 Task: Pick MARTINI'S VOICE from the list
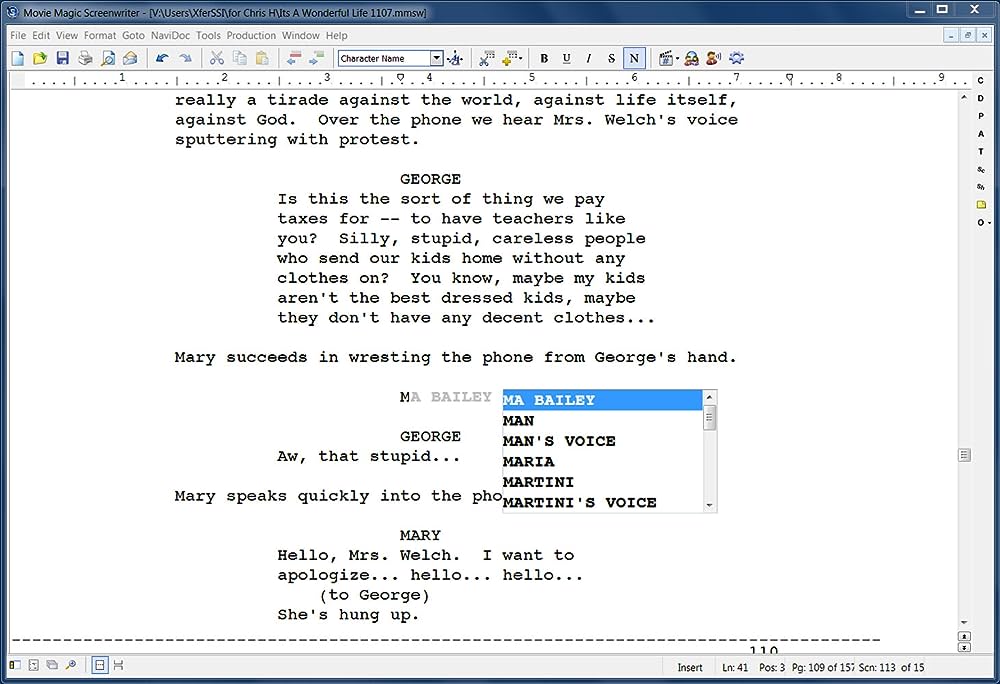coord(602,502)
